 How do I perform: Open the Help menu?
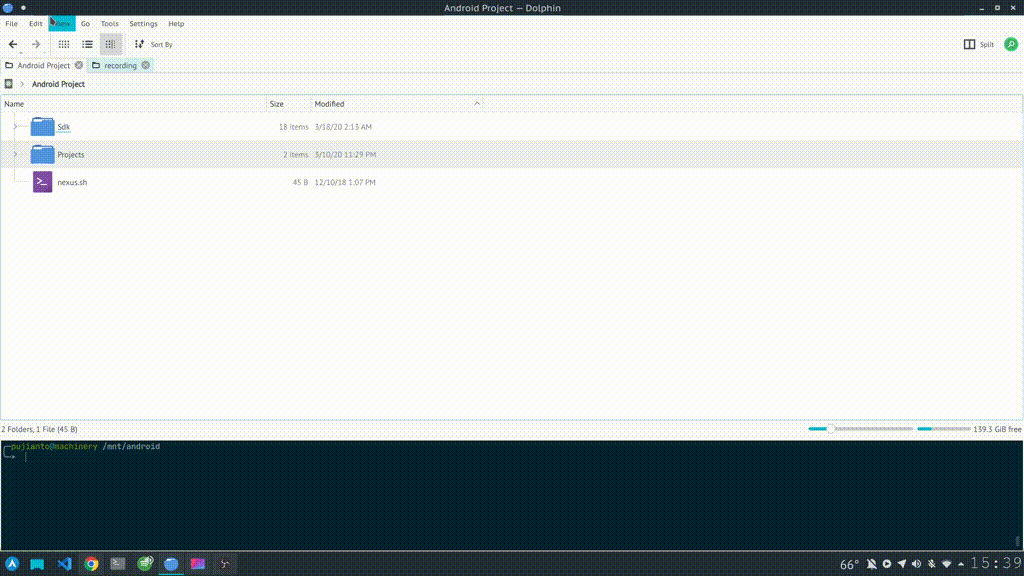(x=176, y=24)
